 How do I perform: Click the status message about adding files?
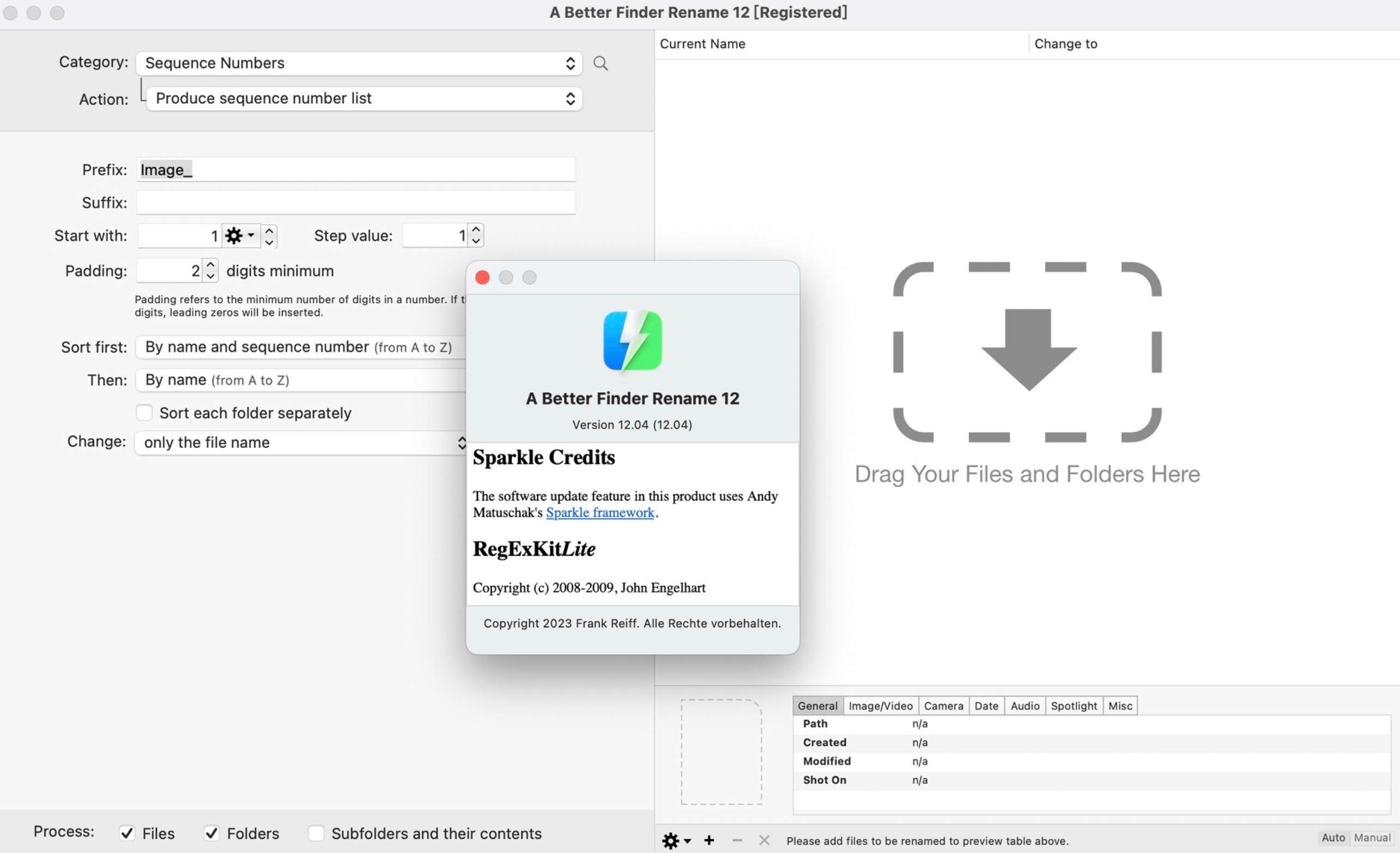[x=928, y=840]
